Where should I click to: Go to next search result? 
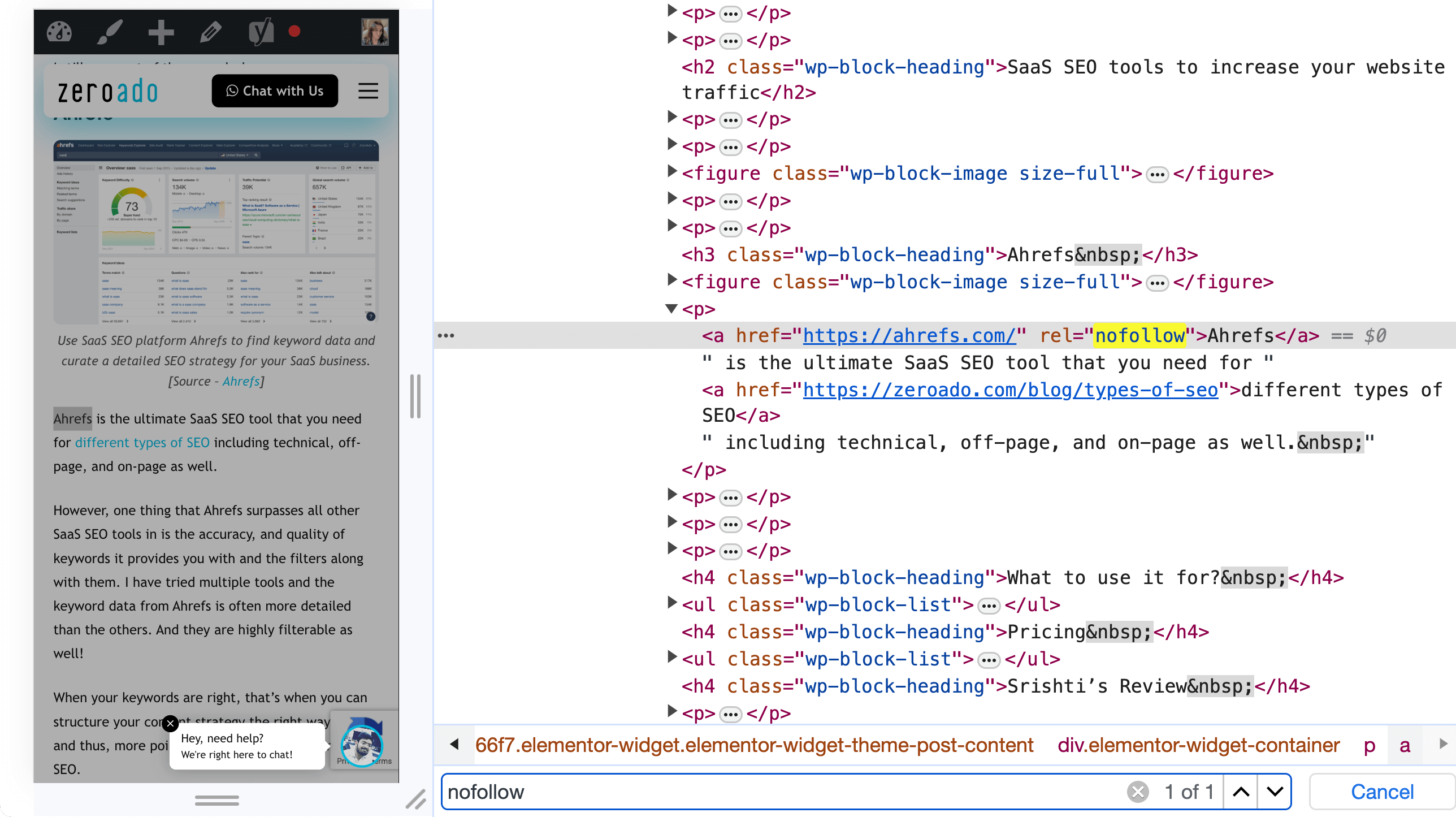point(1275,792)
